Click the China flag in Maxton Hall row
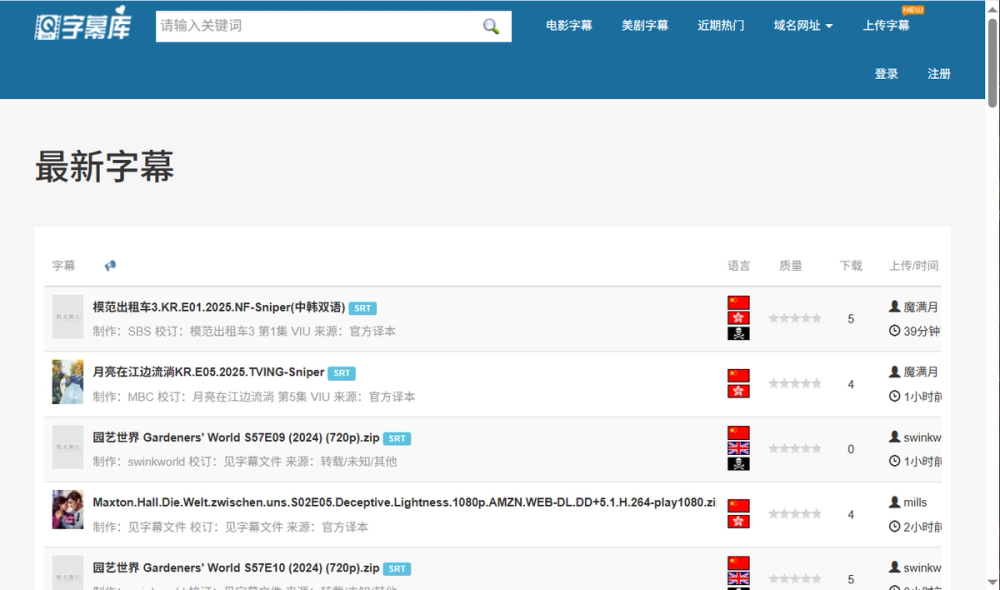The height and width of the screenshot is (590, 1000). pyautogui.click(x=739, y=506)
